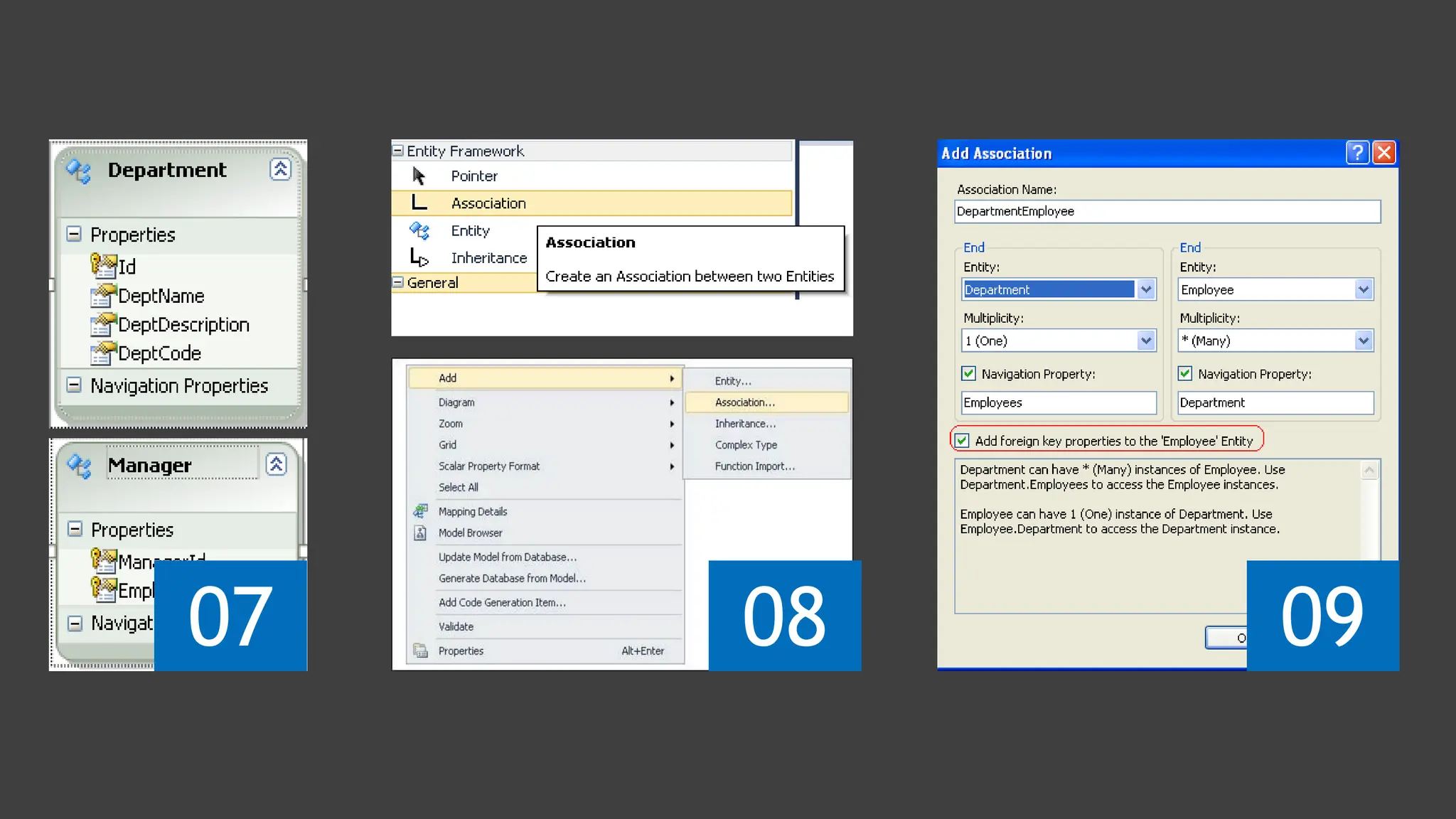Image resolution: width=1456 pixels, height=819 pixels.
Task: Toggle Navigation Property checkbox for Department end
Action: (1185, 374)
